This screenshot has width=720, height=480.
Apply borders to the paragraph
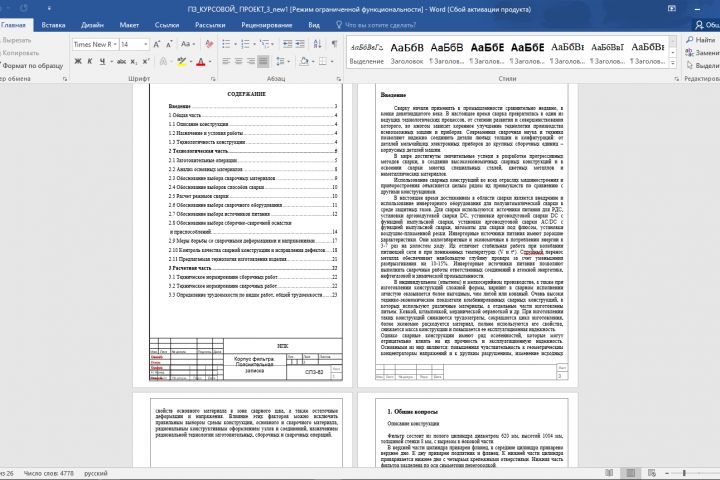coord(323,61)
